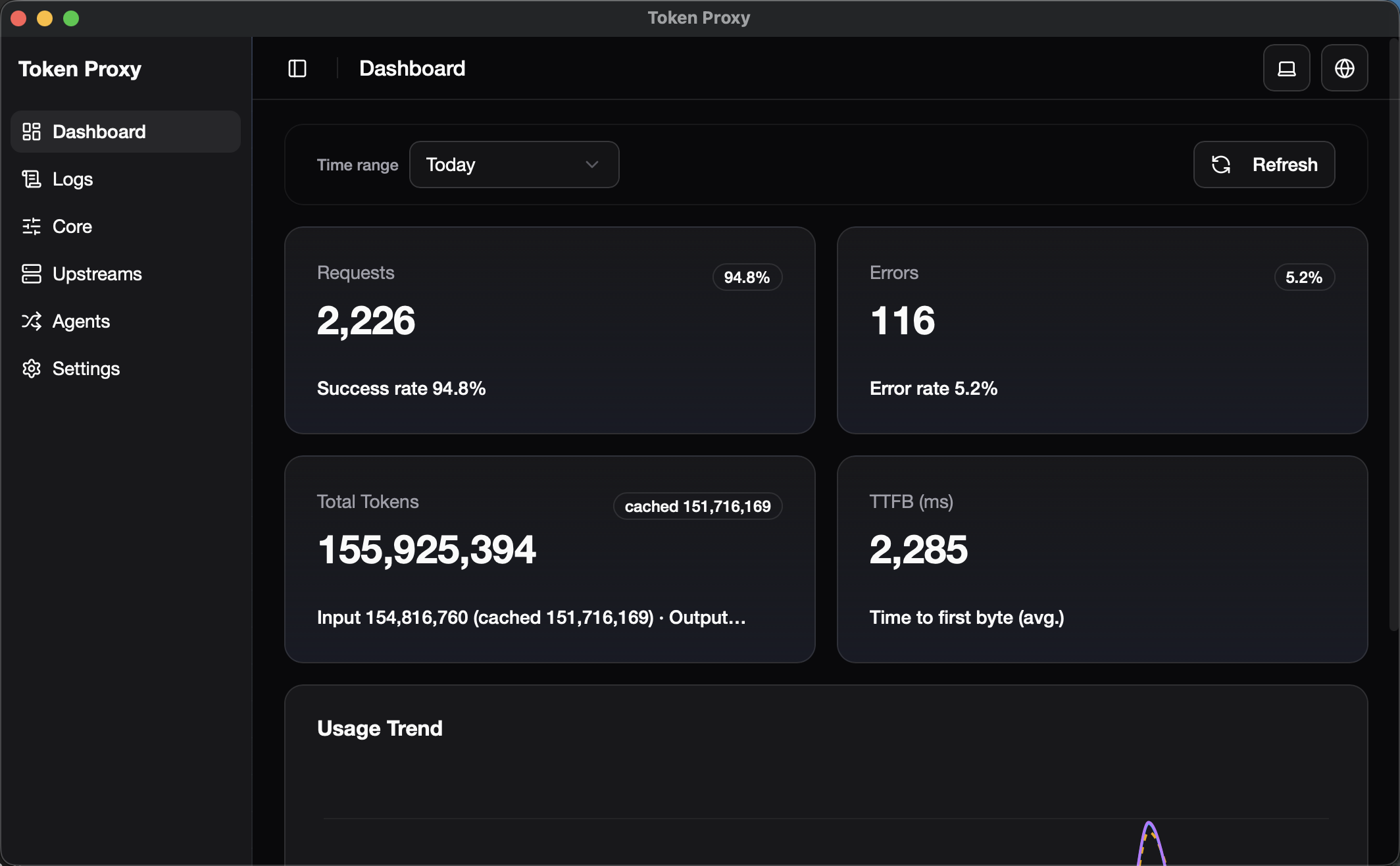Toggle the sidebar panel icon beside Dashboard heading

click(x=297, y=68)
